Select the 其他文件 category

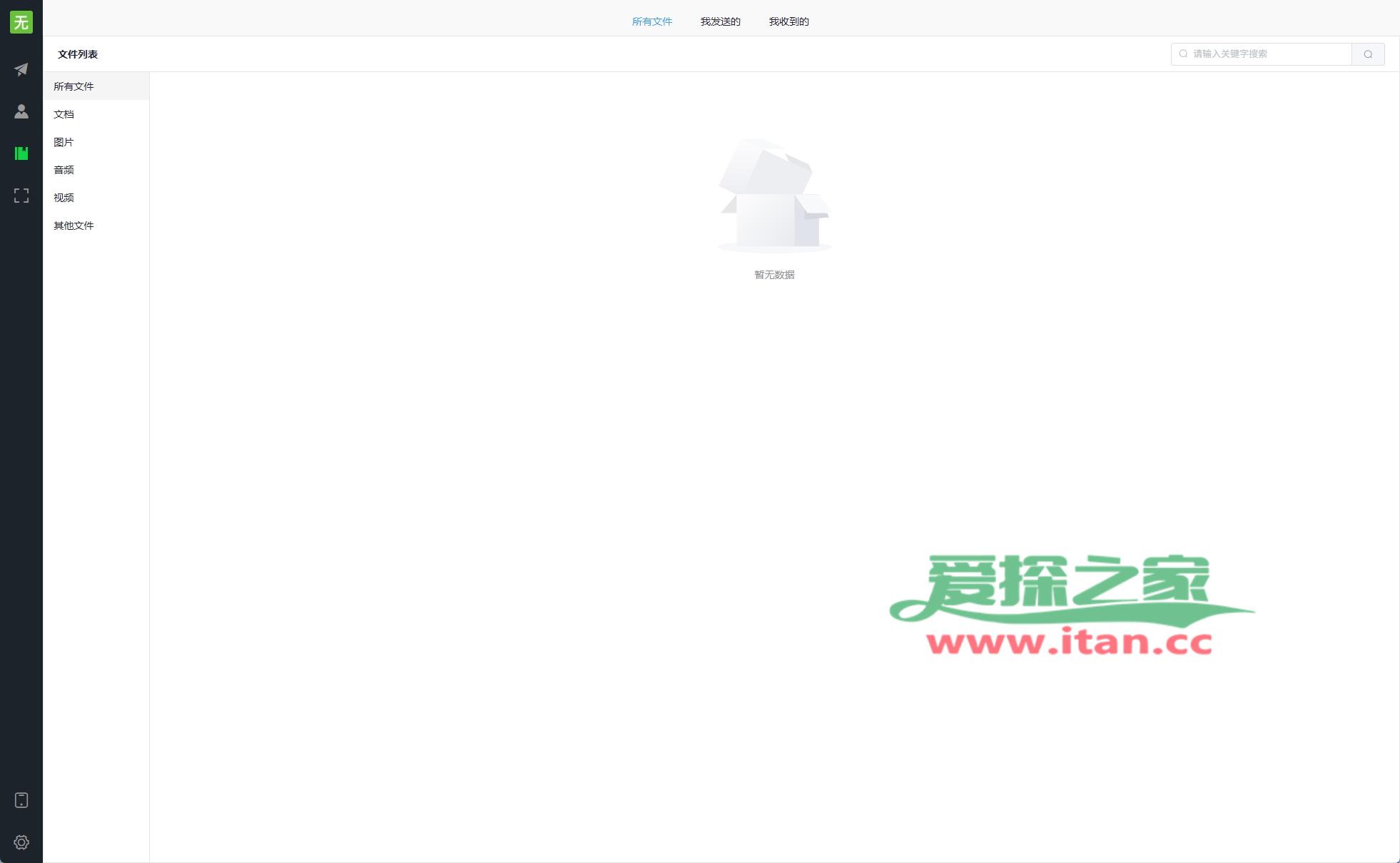(x=96, y=226)
